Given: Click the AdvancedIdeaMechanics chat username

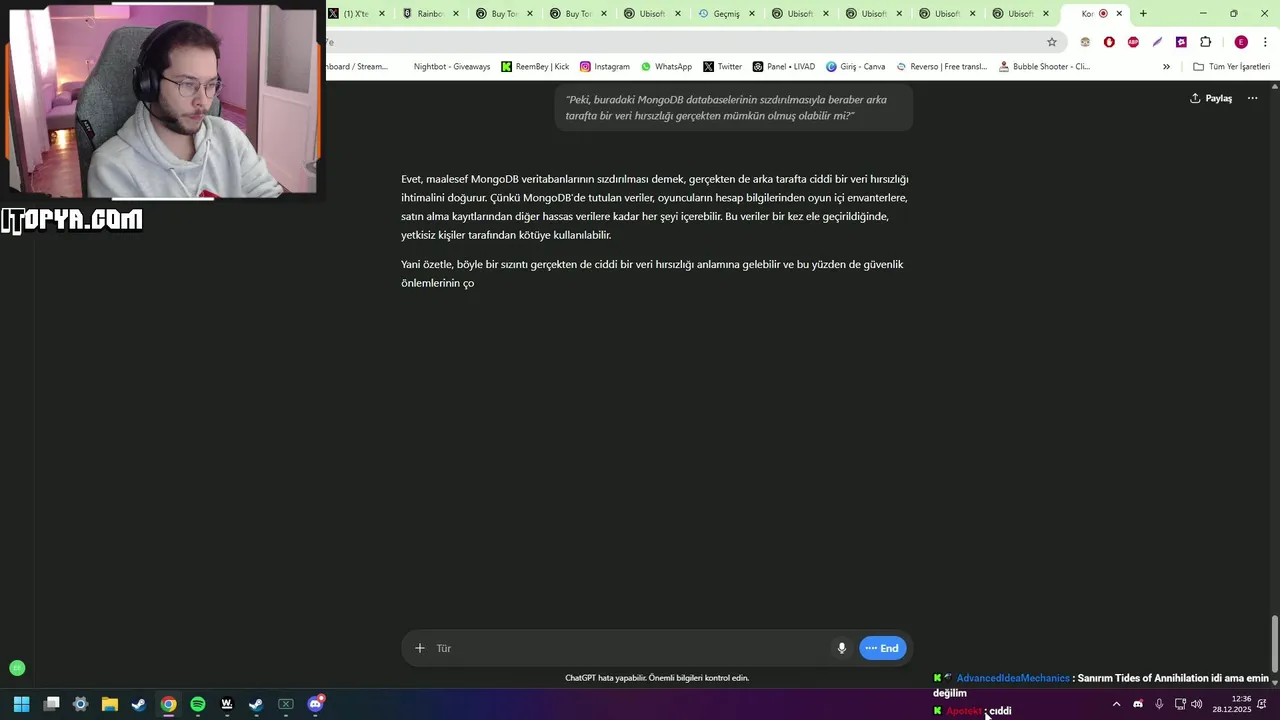Looking at the screenshot, I should pyautogui.click(x=1013, y=678).
